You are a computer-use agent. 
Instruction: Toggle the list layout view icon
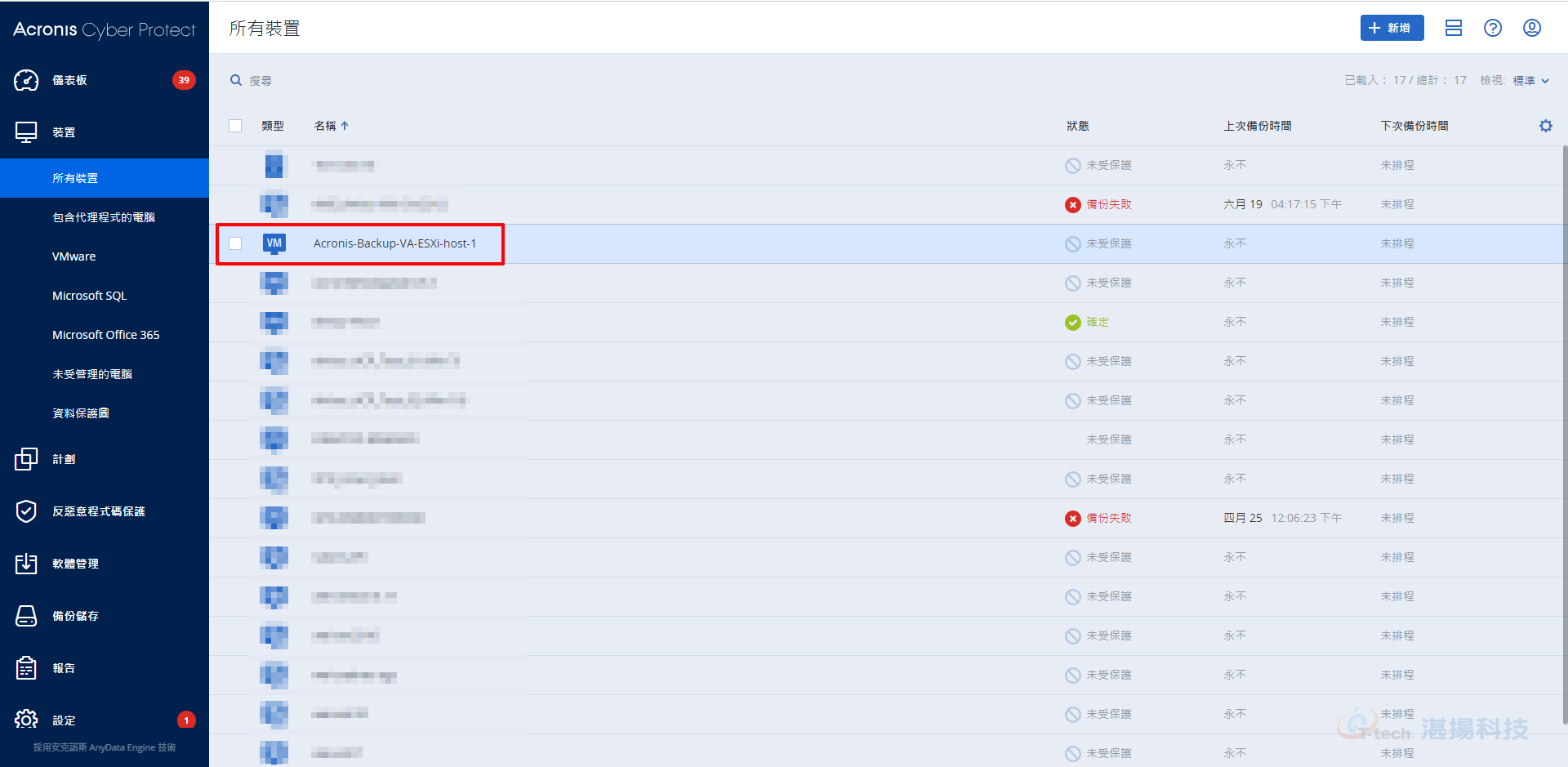pos(1454,28)
